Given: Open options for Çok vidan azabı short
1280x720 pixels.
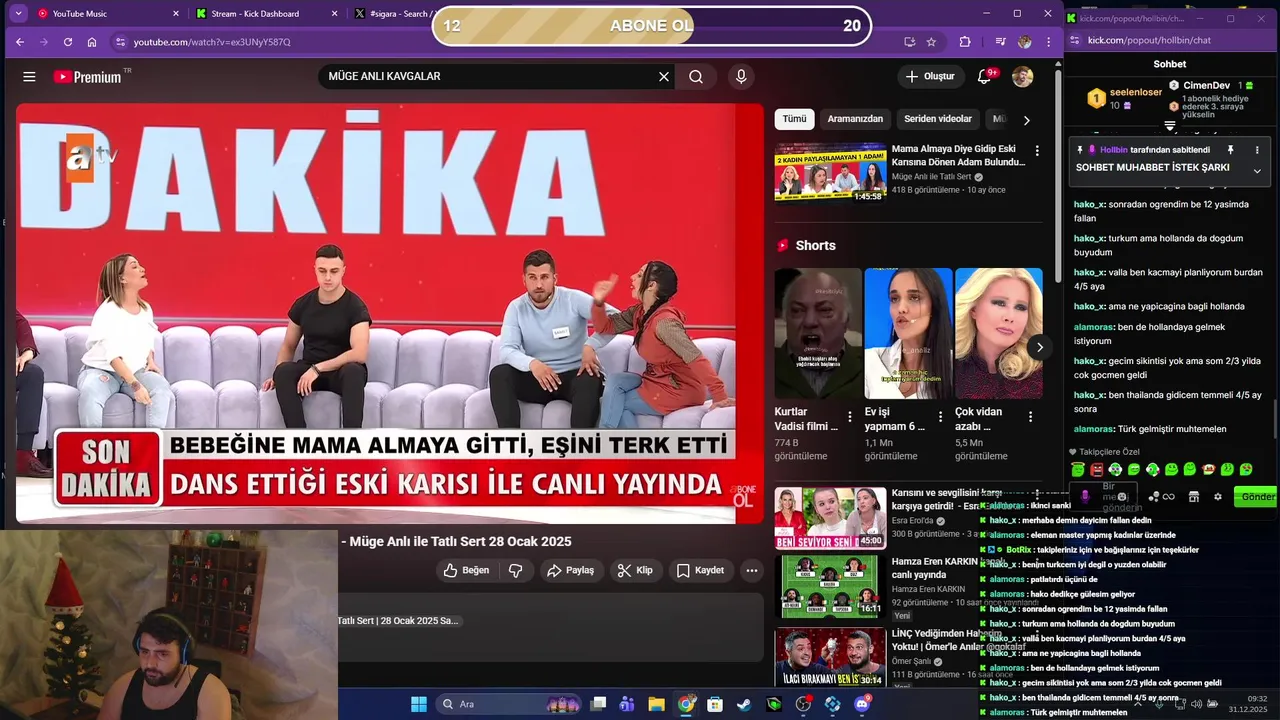Looking at the screenshot, I should coord(1031,417).
